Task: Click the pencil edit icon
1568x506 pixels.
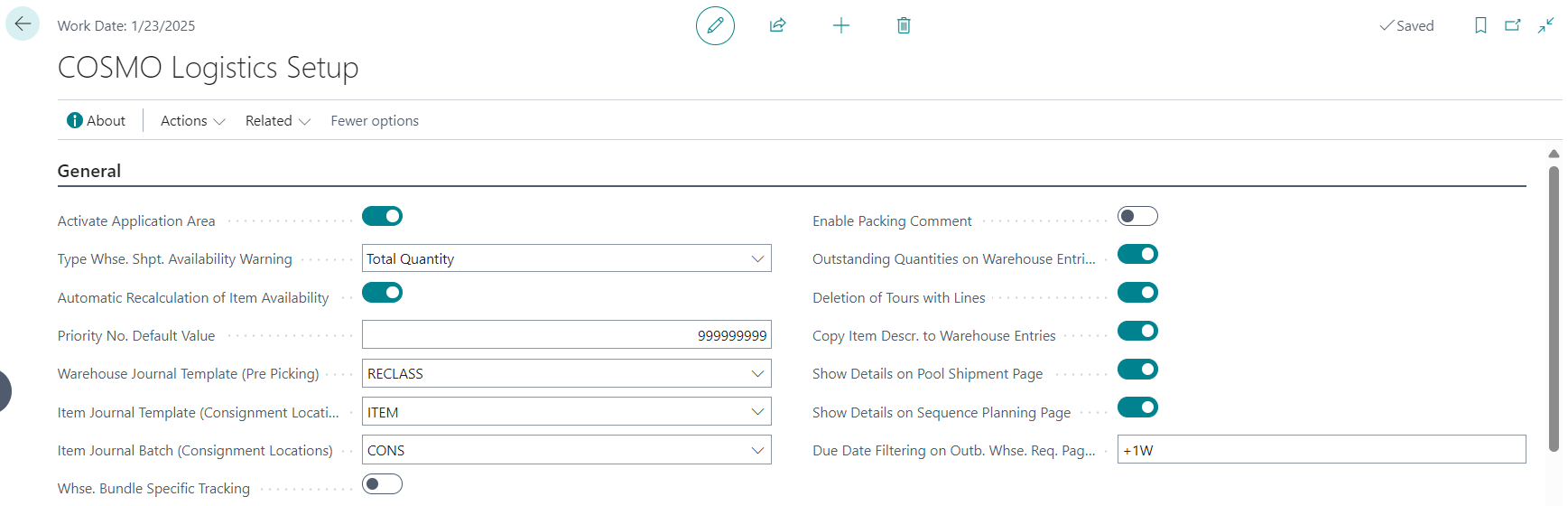Action: [715, 25]
